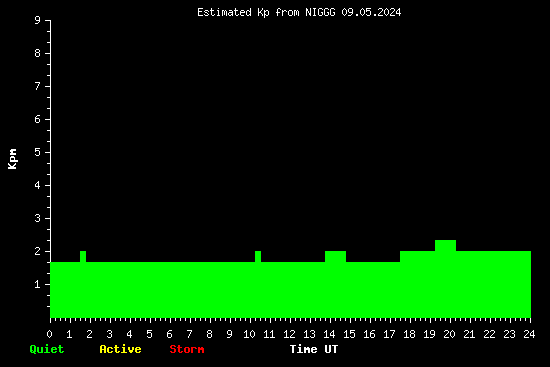Click the Time UT axis label
Image resolution: width=550 pixels, height=367 pixels.
pos(314,349)
